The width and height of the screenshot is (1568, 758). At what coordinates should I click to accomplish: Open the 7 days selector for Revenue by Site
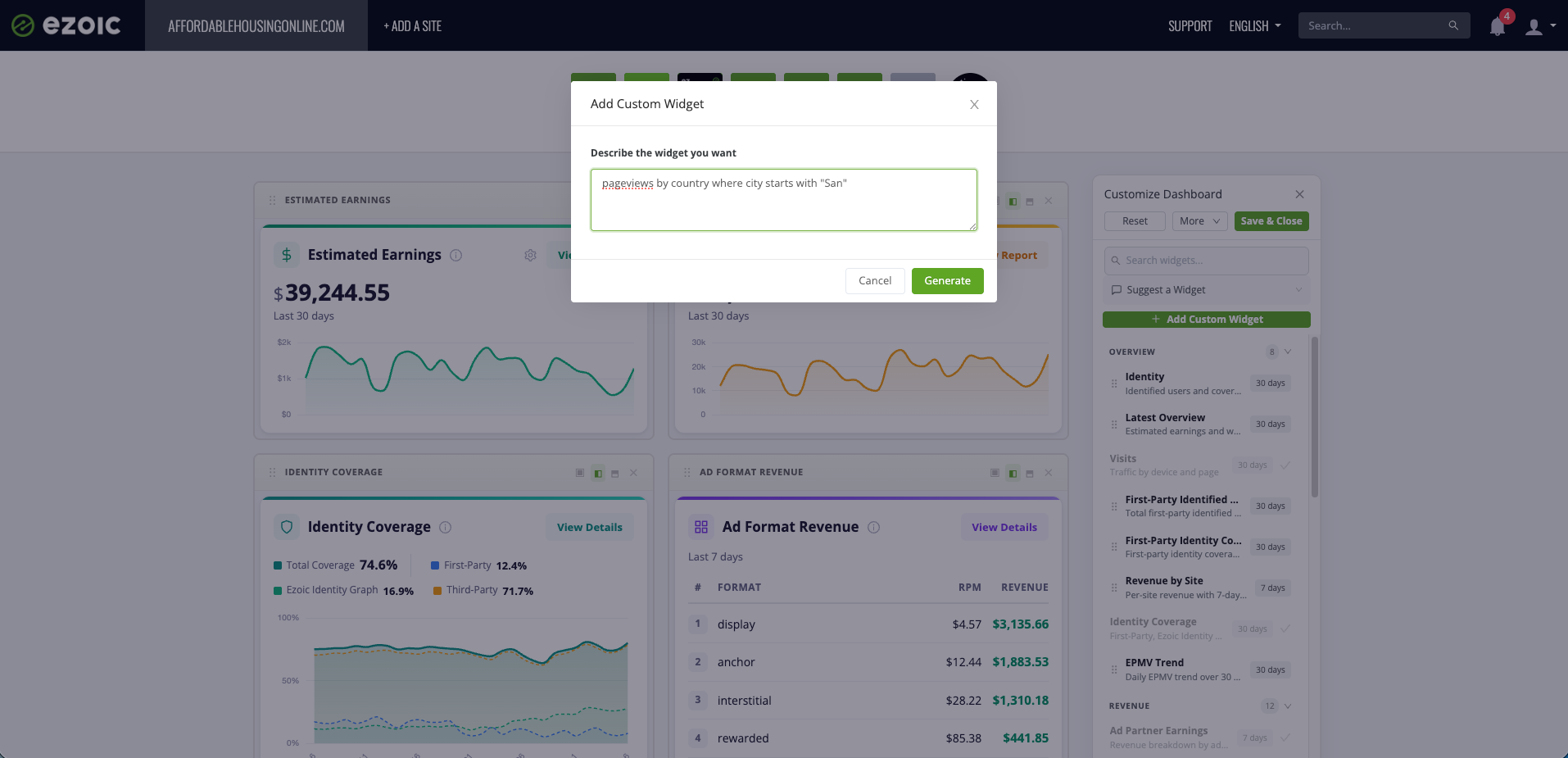pyautogui.click(x=1272, y=588)
